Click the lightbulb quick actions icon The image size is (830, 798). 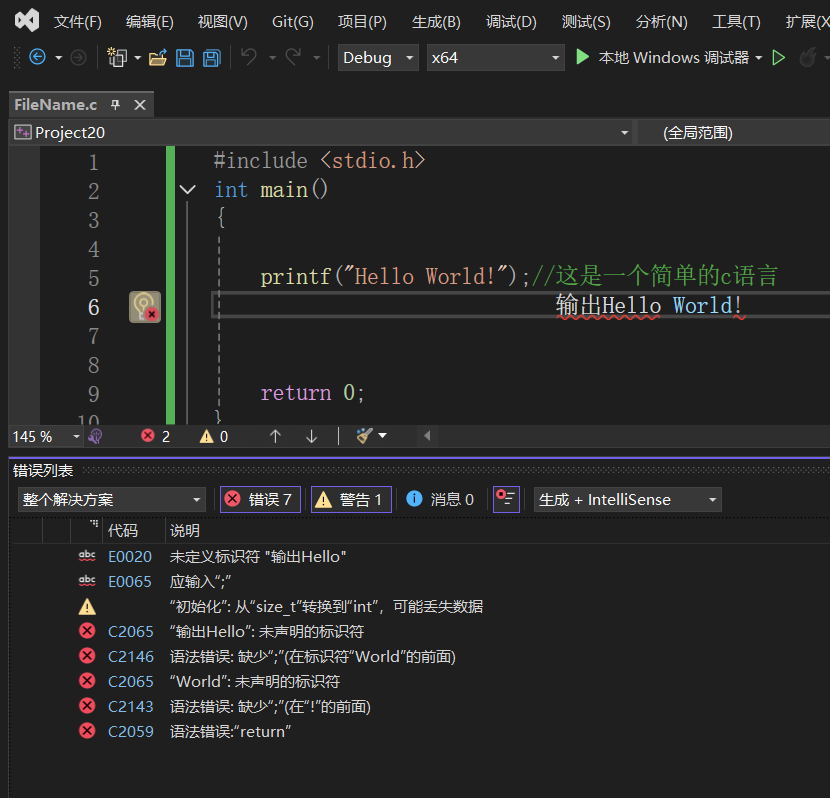144,307
